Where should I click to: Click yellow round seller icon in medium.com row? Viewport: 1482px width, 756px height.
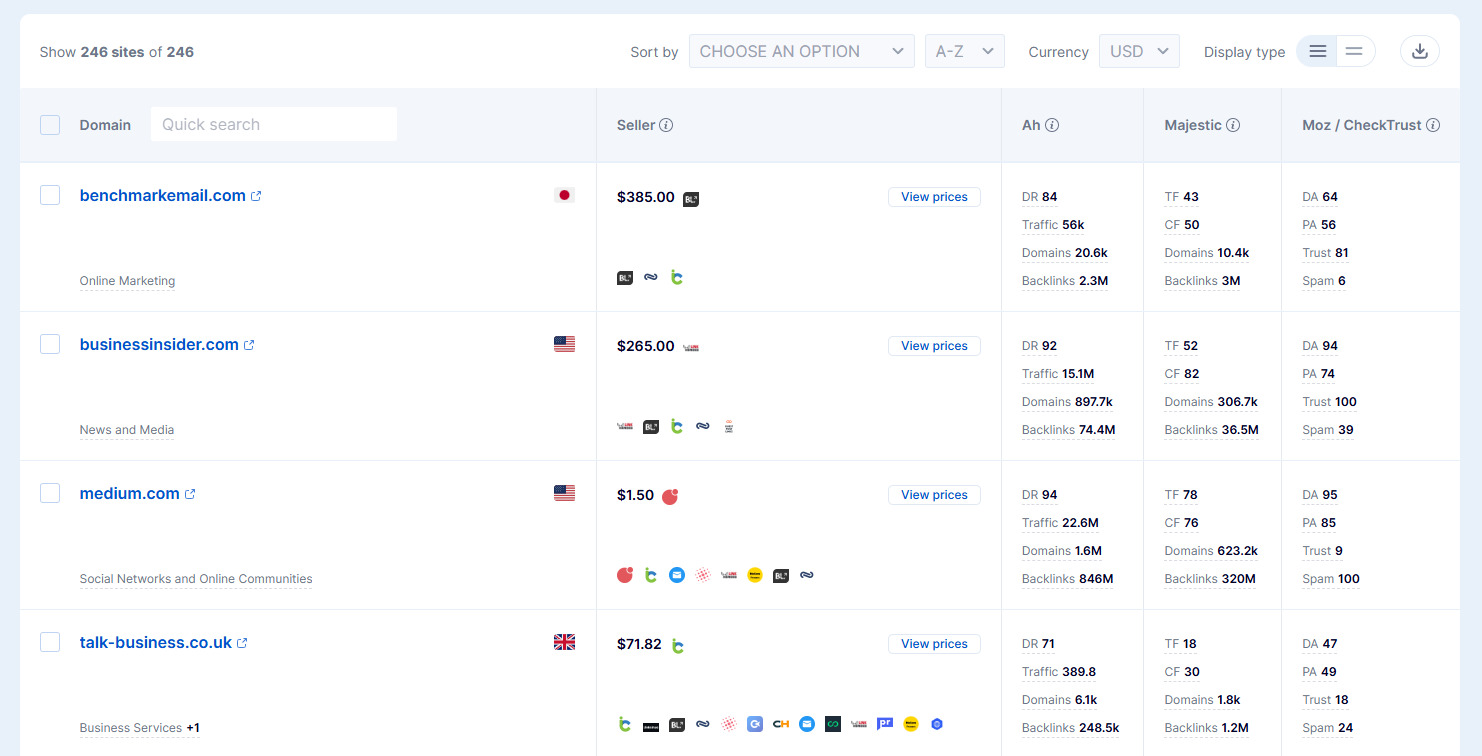click(x=755, y=575)
